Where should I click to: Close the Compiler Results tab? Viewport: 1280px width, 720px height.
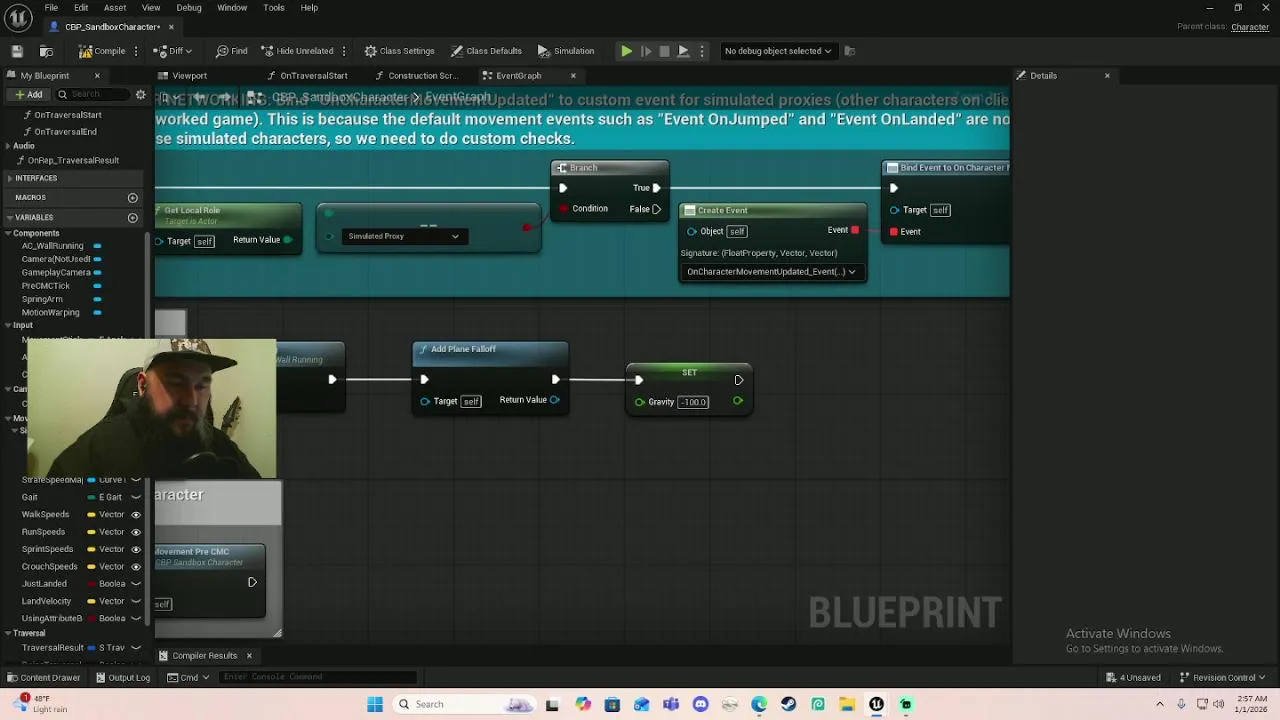tap(249, 656)
